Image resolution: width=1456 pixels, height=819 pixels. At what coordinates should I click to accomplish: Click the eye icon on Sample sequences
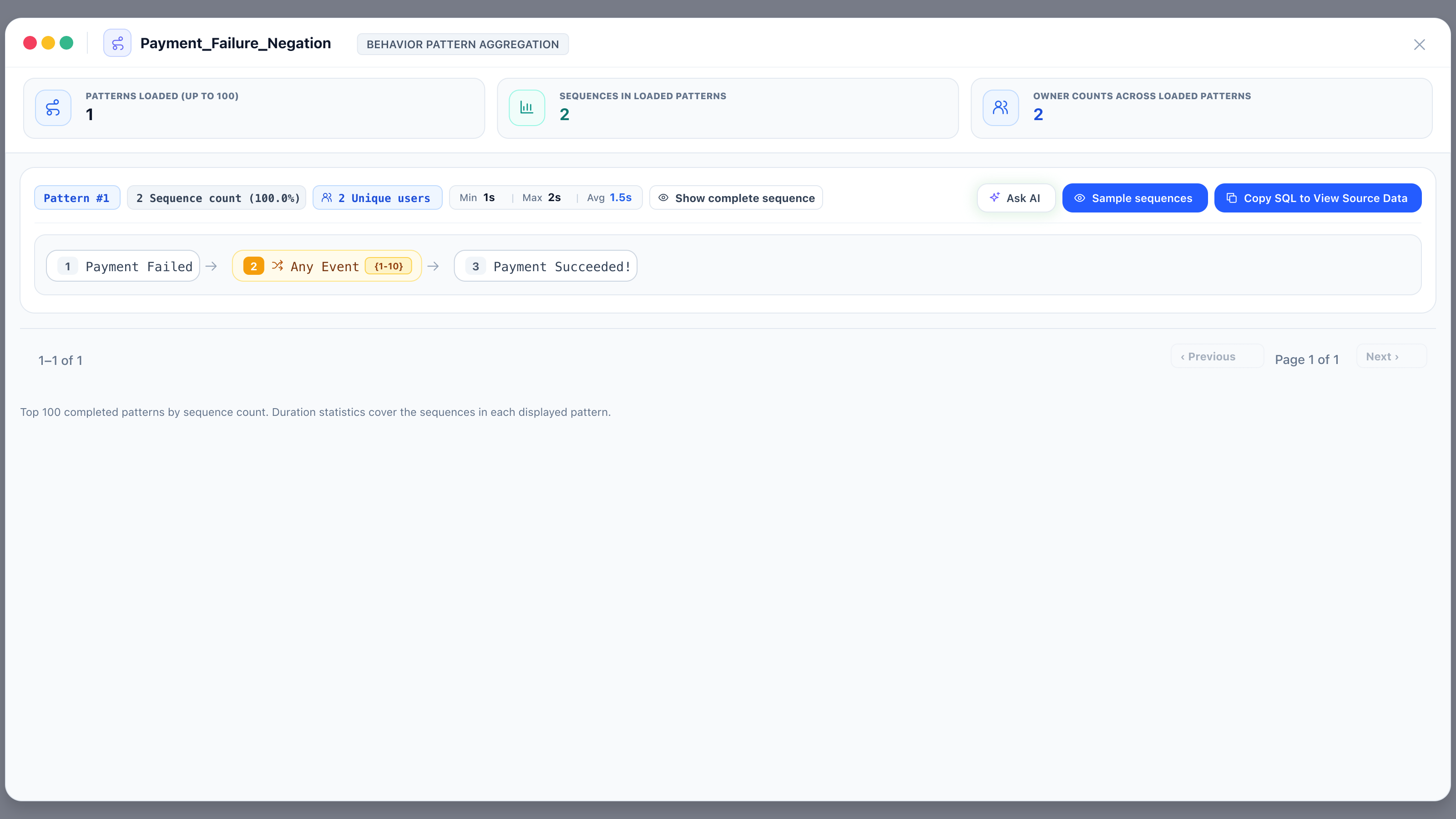(1080, 198)
